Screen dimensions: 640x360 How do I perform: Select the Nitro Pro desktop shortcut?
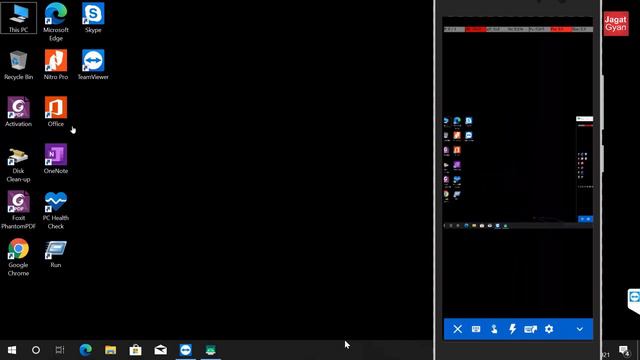pos(56,65)
